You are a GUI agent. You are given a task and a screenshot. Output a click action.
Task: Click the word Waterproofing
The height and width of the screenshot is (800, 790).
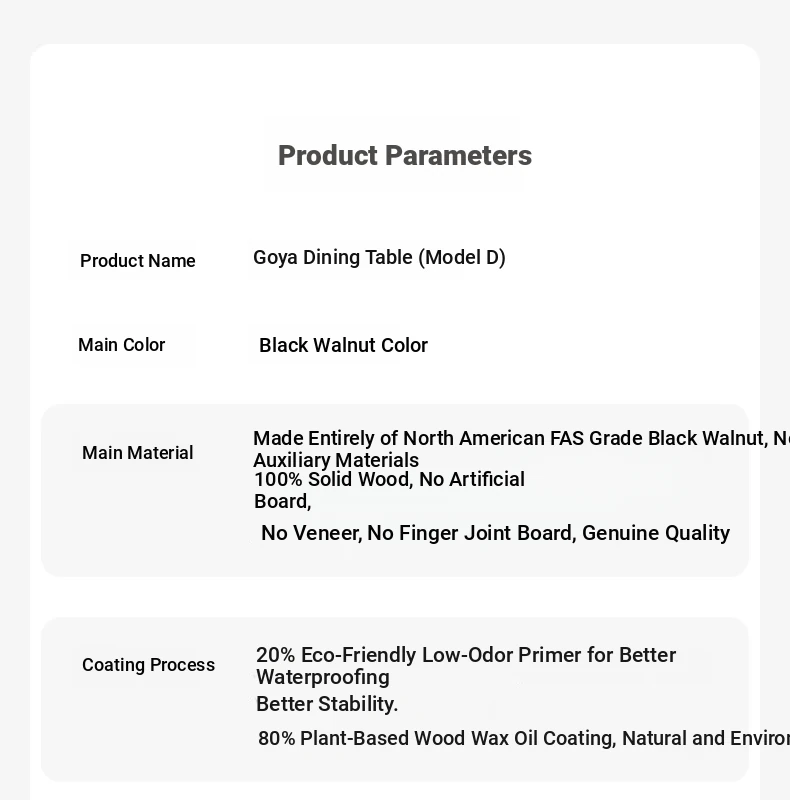(x=322, y=678)
